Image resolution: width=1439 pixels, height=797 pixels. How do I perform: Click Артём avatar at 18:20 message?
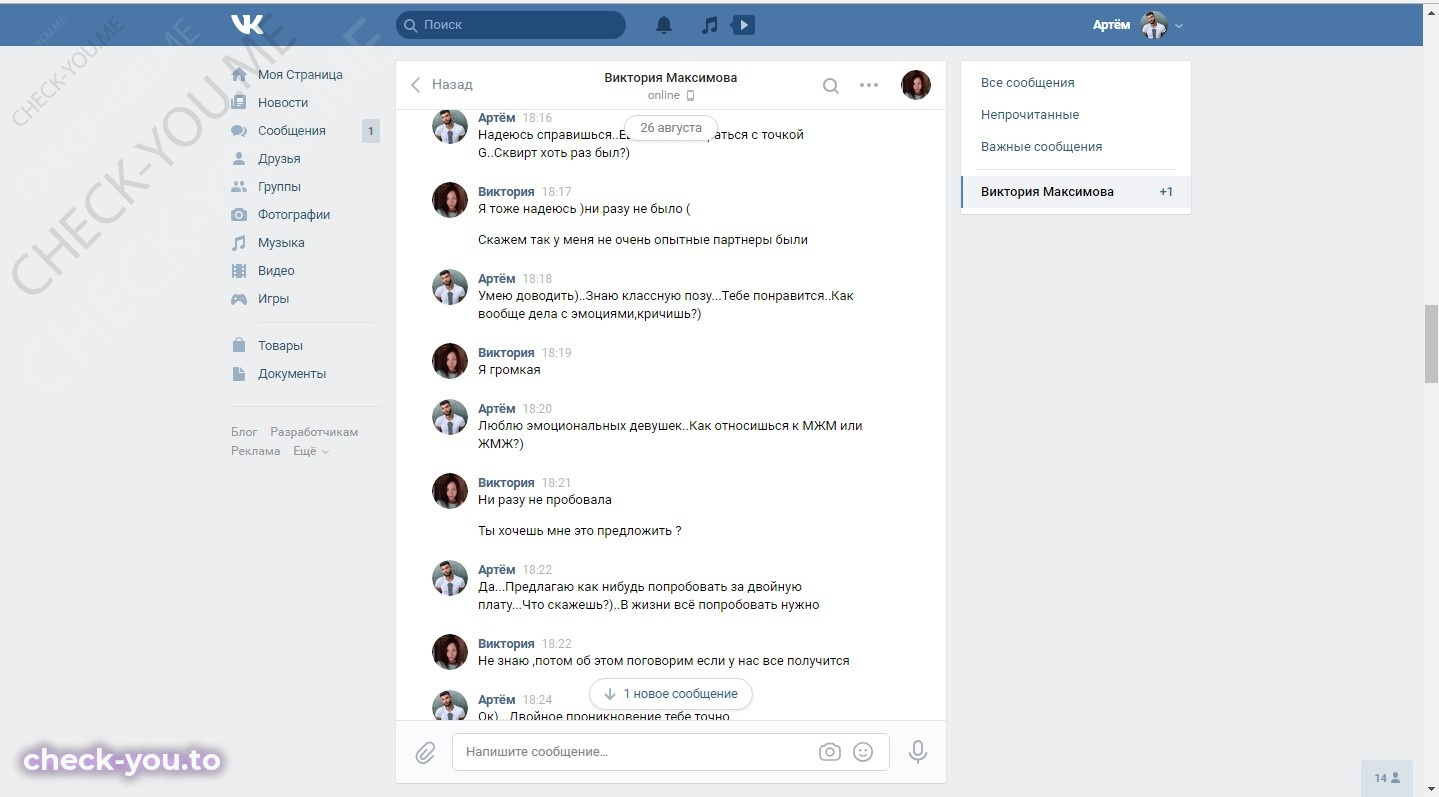(x=450, y=417)
